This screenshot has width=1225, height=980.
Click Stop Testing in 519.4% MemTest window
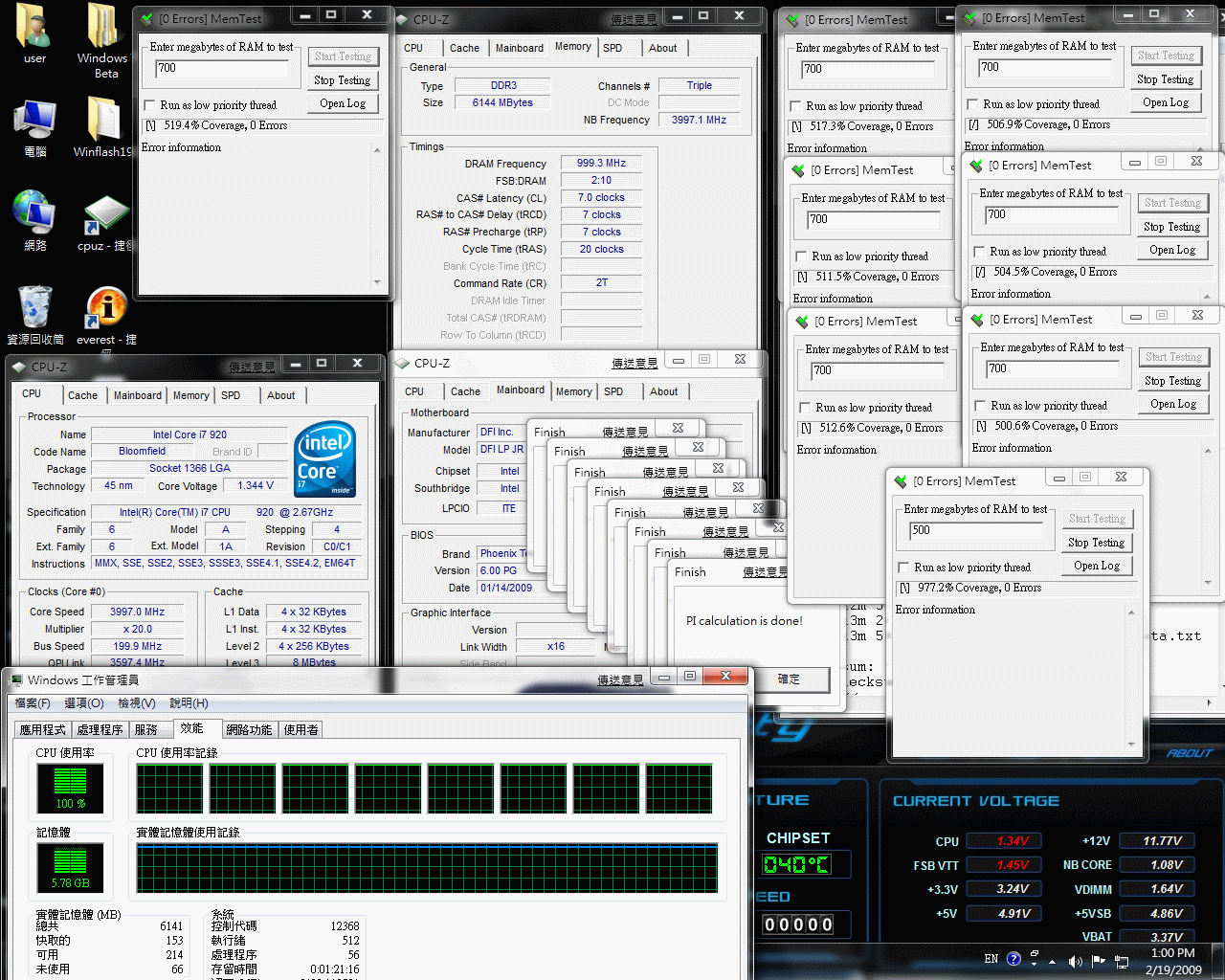[x=343, y=80]
